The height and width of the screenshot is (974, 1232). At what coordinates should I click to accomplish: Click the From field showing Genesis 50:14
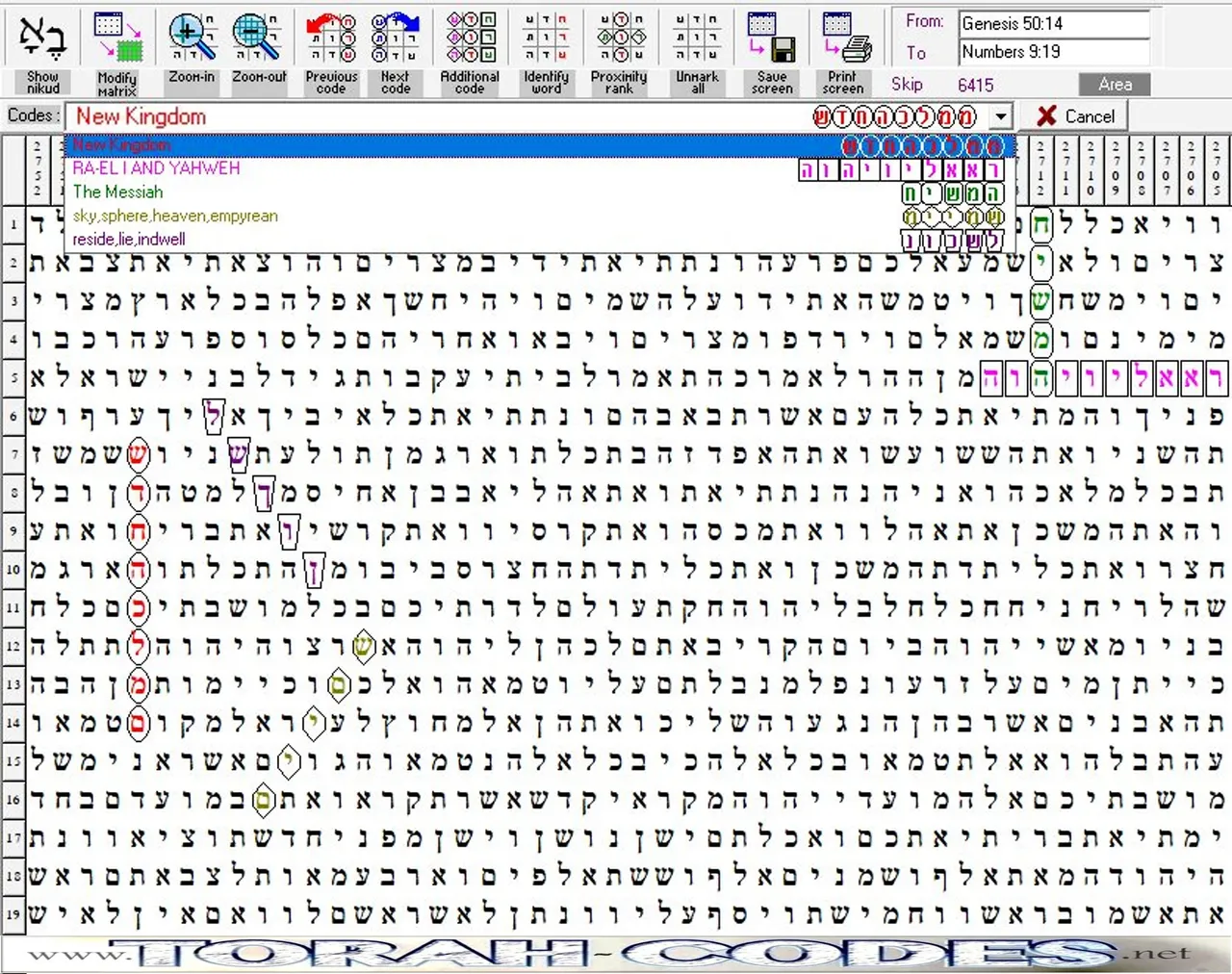[x=1054, y=23]
